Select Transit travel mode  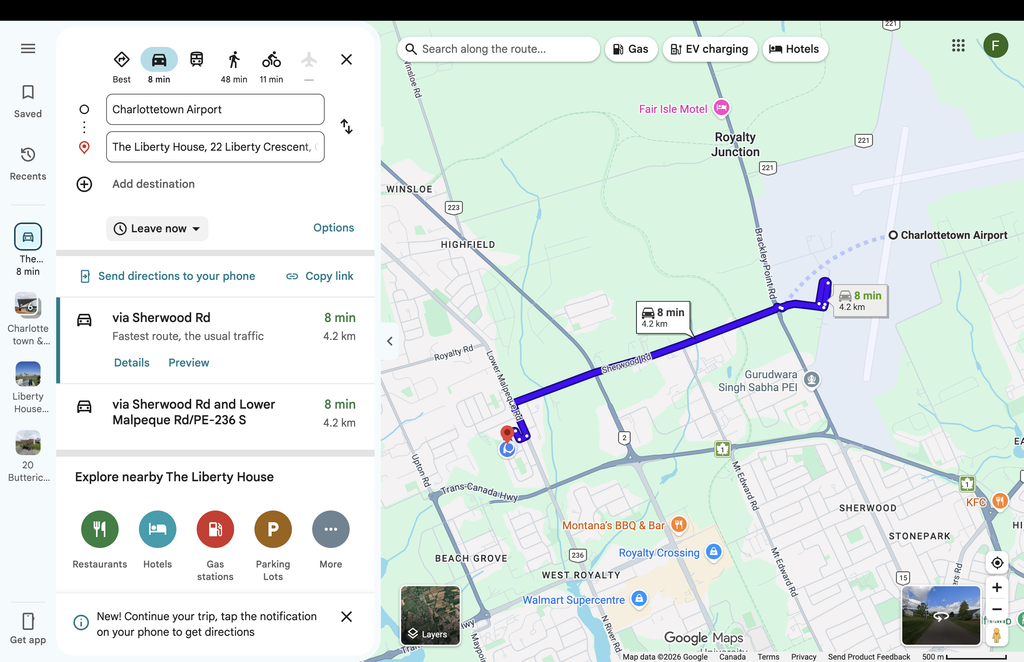196,59
